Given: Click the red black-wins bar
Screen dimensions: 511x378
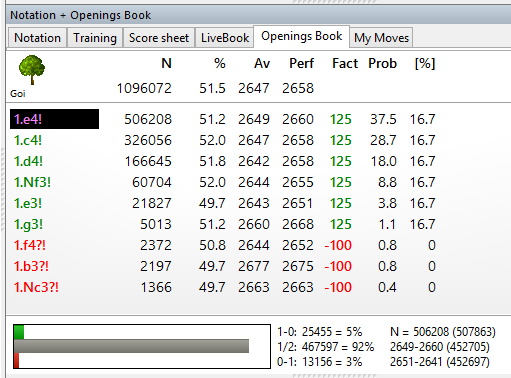Looking at the screenshot, I should click(x=16, y=361).
